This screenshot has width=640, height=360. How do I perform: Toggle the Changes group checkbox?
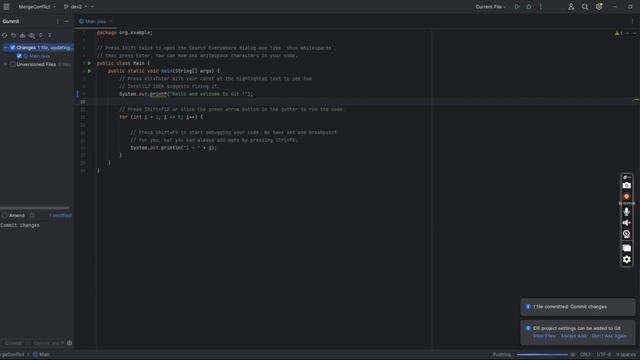pos(12,48)
